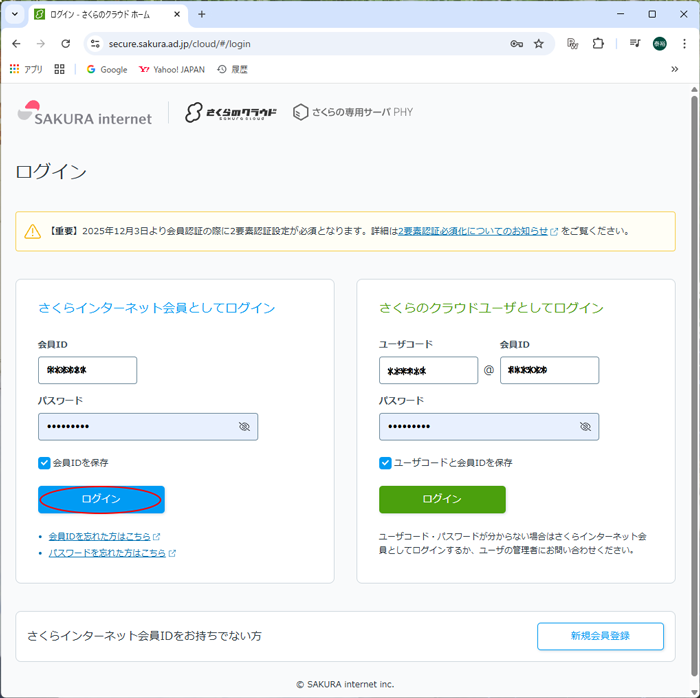Toggle 会員IDを保存 checkbox
The height and width of the screenshot is (698, 700).
[x=44, y=463]
